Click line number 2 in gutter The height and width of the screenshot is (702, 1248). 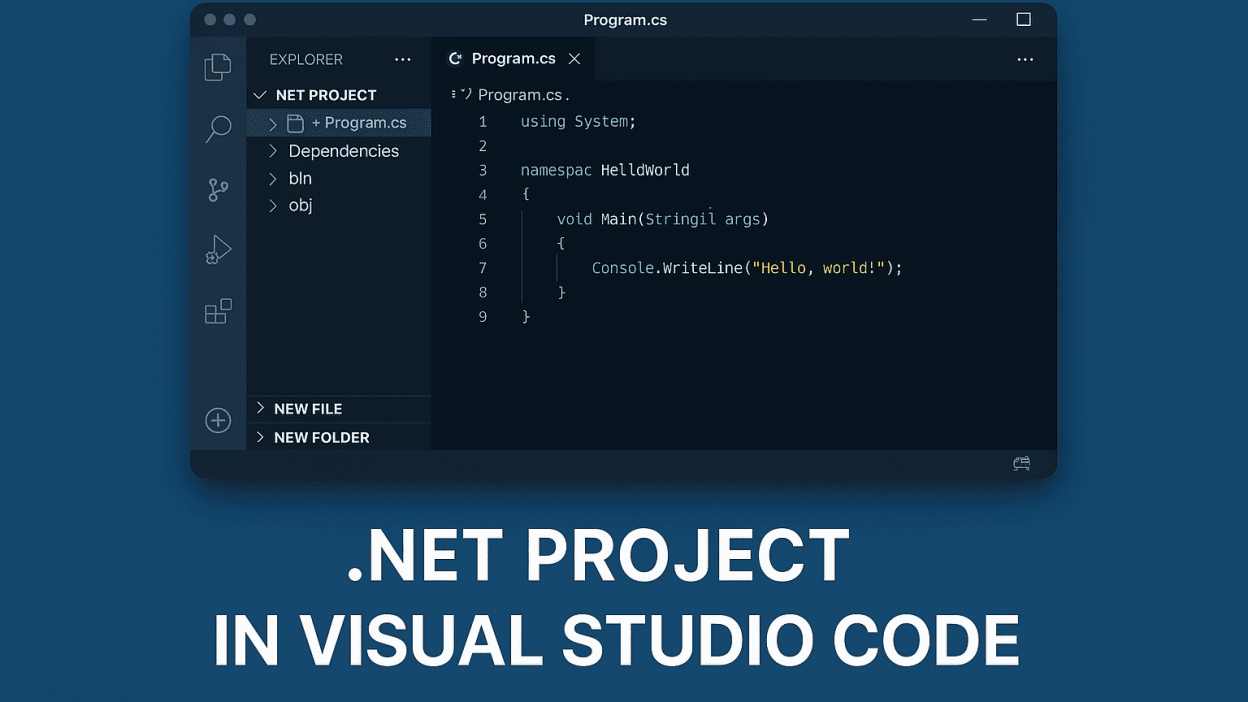click(483, 146)
